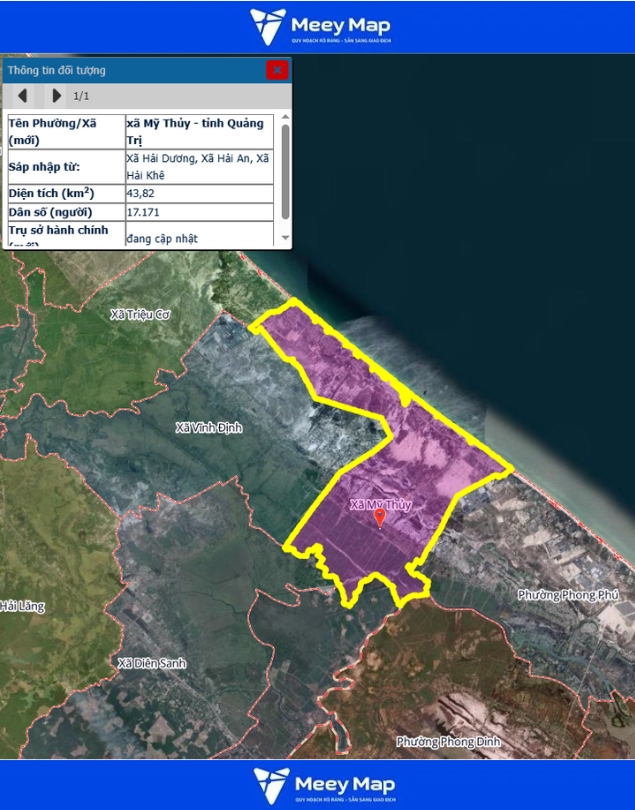Go to previous object with left arrow
This screenshot has height=810, width=635.
[x=22, y=96]
